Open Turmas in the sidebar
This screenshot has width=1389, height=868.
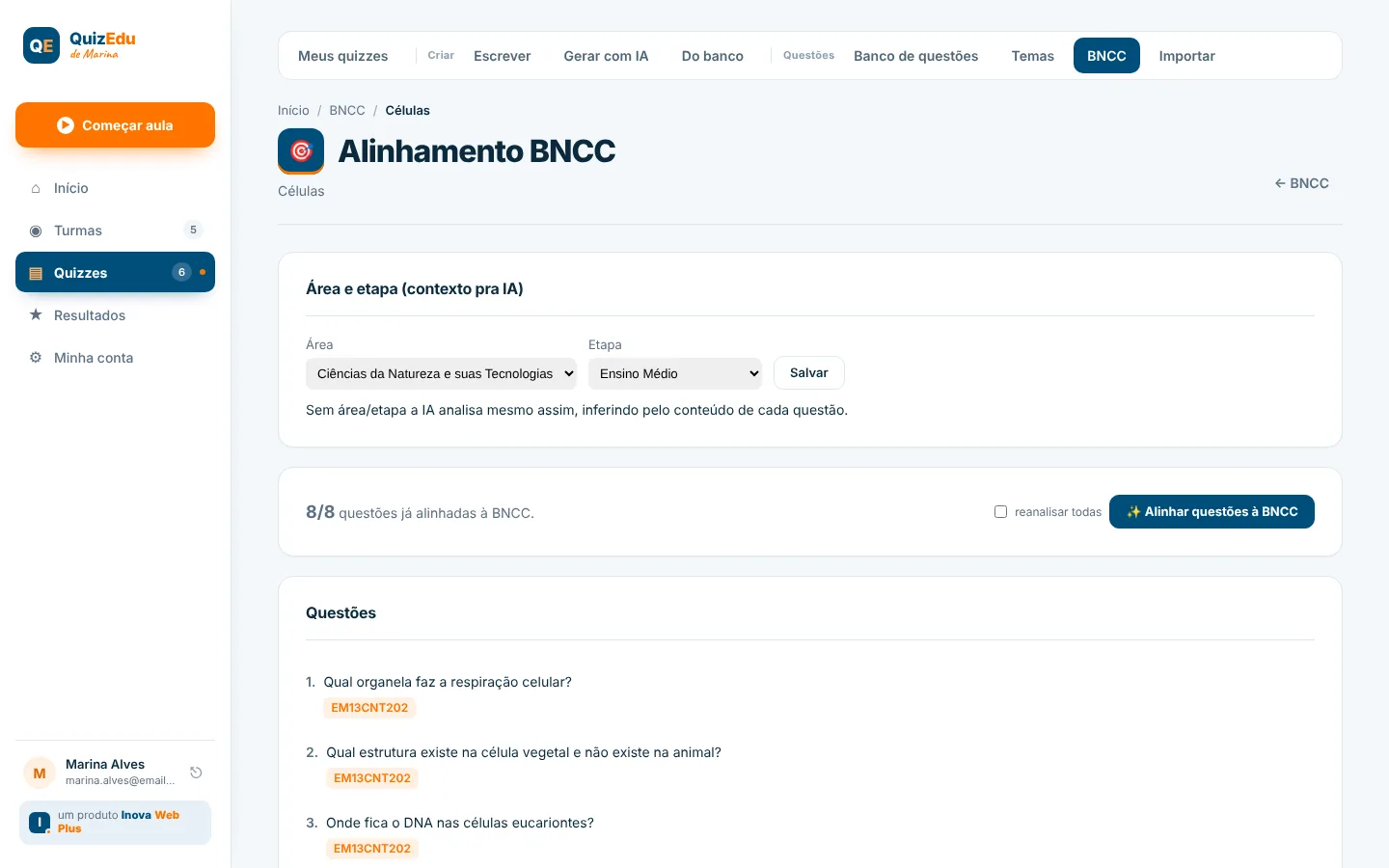coord(115,231)
